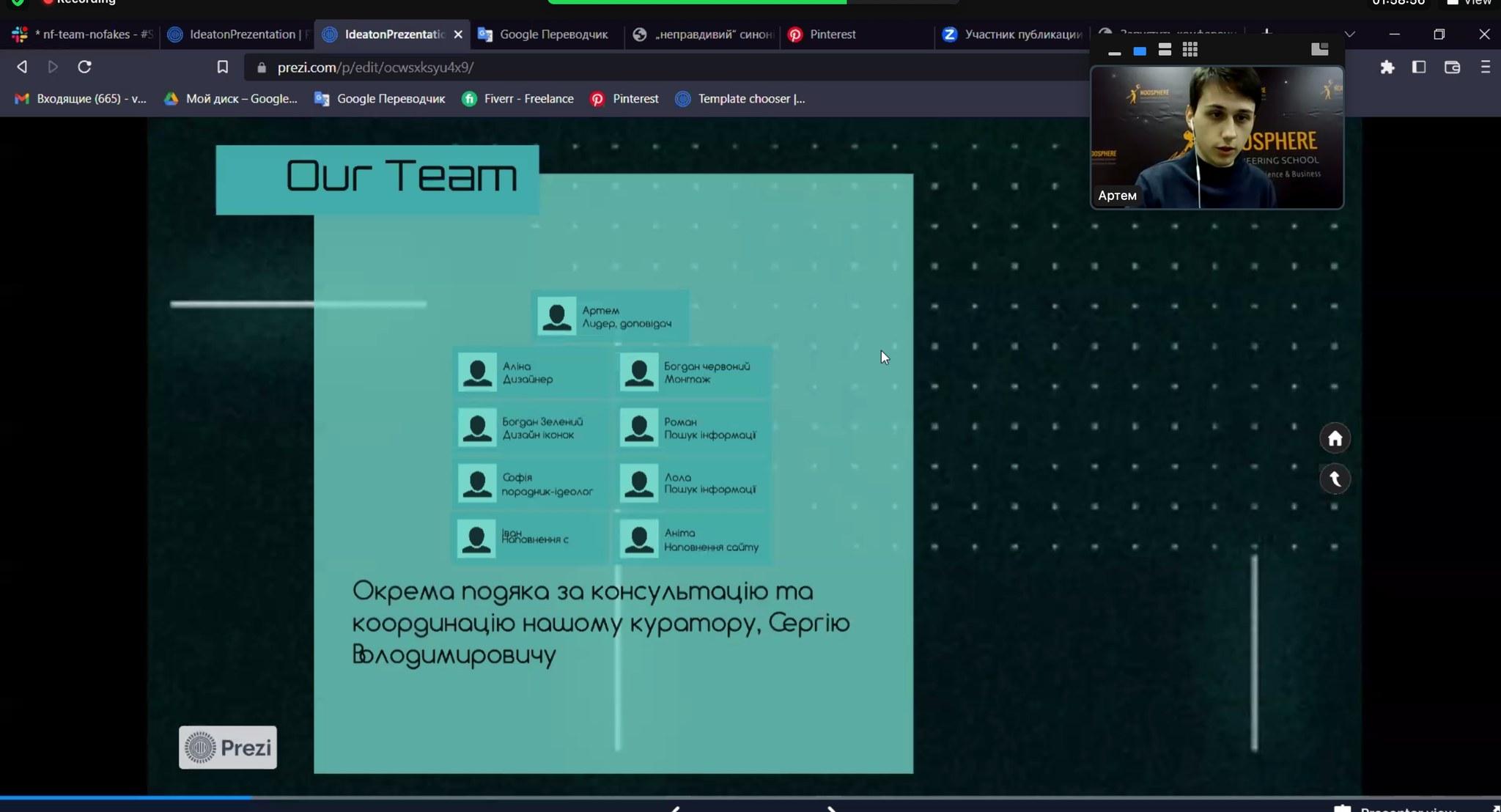Screen dimensions: 1501x812
Task: Toggle the browser sidebar panel icon
Action: (1419, 67)
